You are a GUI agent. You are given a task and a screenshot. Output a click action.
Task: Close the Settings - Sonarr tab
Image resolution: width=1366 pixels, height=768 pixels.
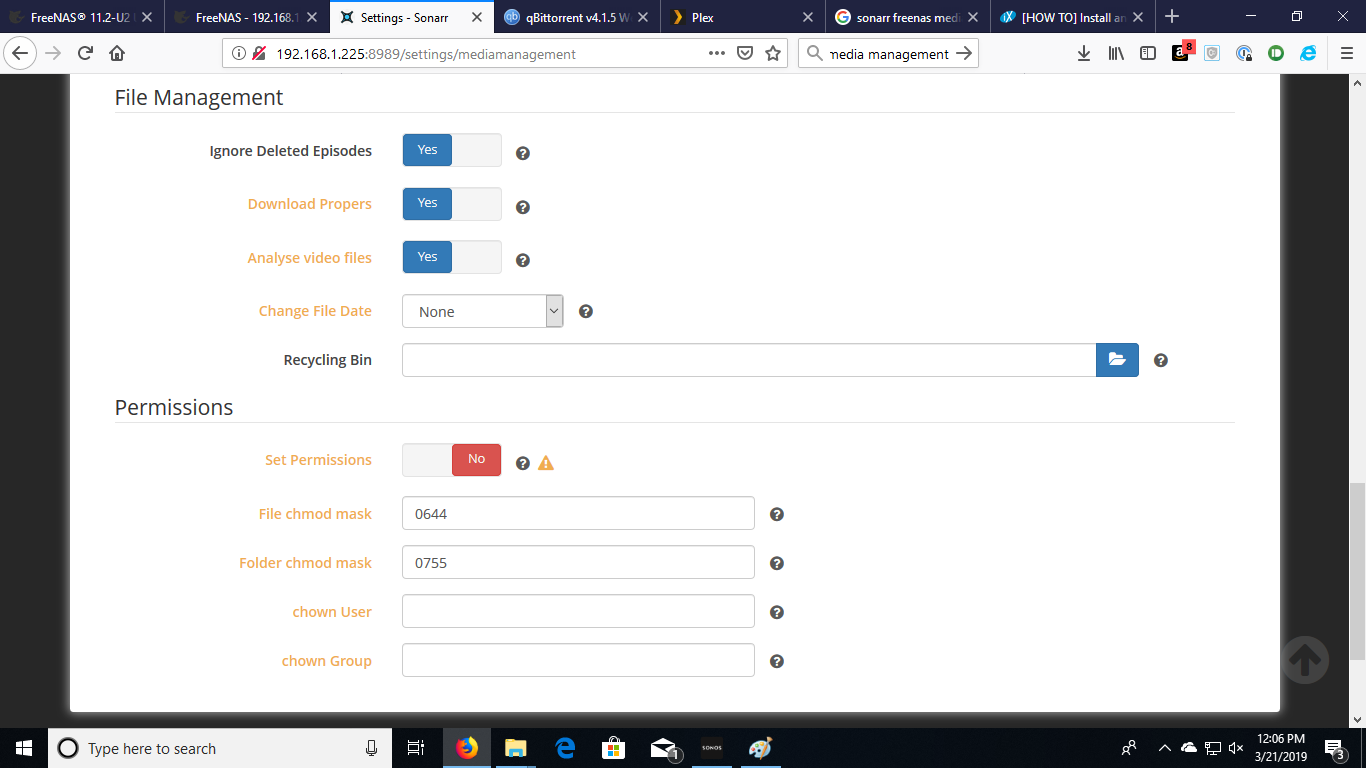pos(477,17)
